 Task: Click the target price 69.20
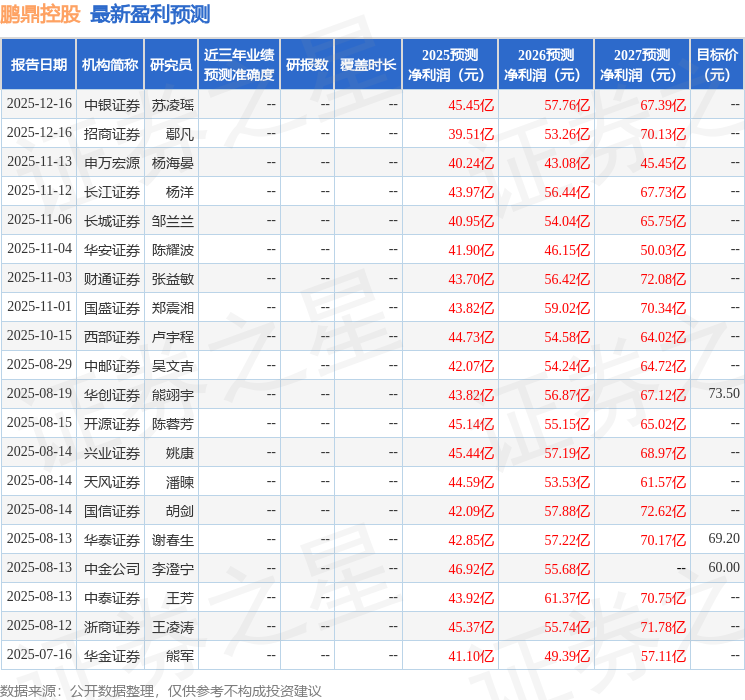(724, 538)
